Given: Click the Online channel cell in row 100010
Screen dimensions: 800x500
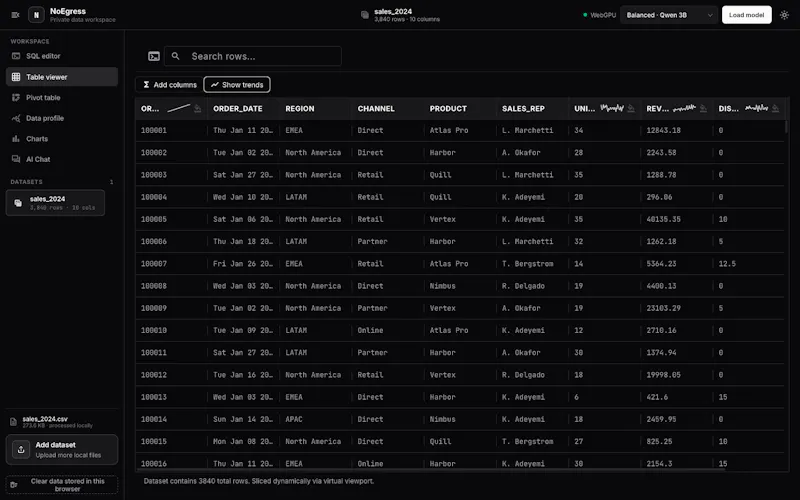Looking at the screenshot, I should pyautogui.click(x=388, y=331).
